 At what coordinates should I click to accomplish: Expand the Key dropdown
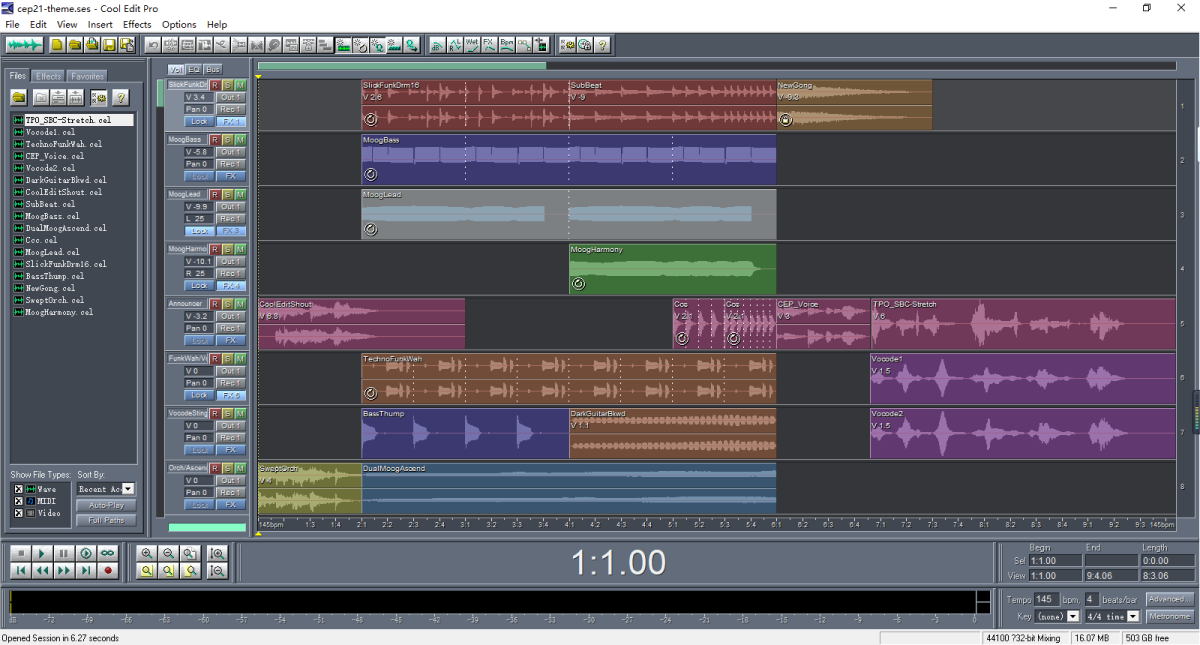tap(1072, 617)
